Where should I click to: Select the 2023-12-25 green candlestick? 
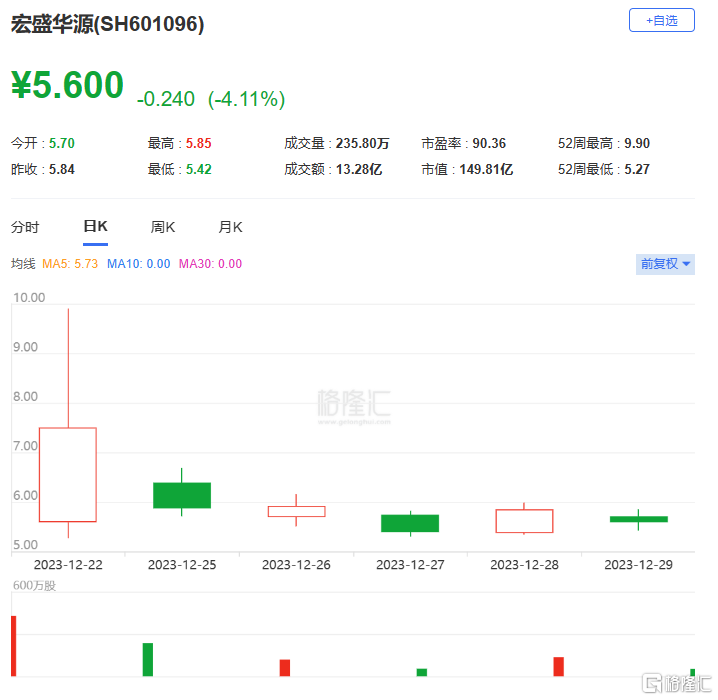(x=182, y=495)
